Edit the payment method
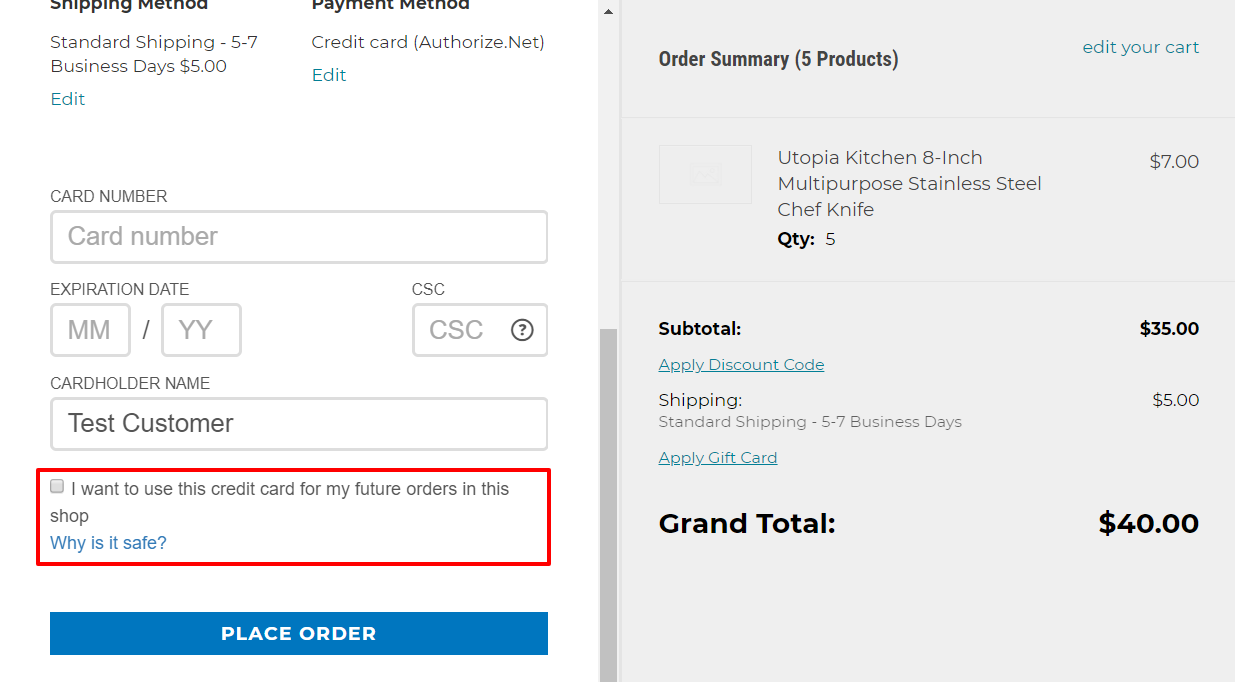The height and width of the screenshot is (682, 1235). pyautogui.click(x=329, y=75)
